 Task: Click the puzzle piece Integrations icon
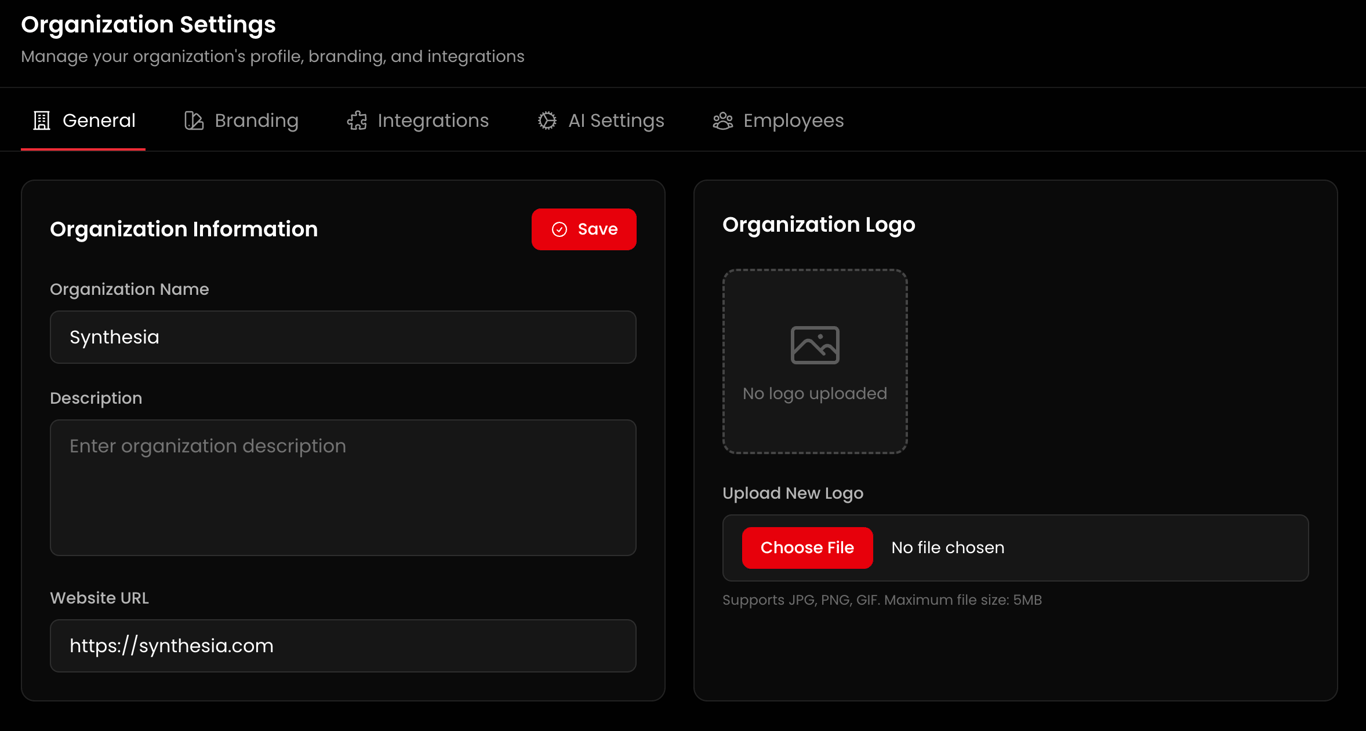[357, 121]
